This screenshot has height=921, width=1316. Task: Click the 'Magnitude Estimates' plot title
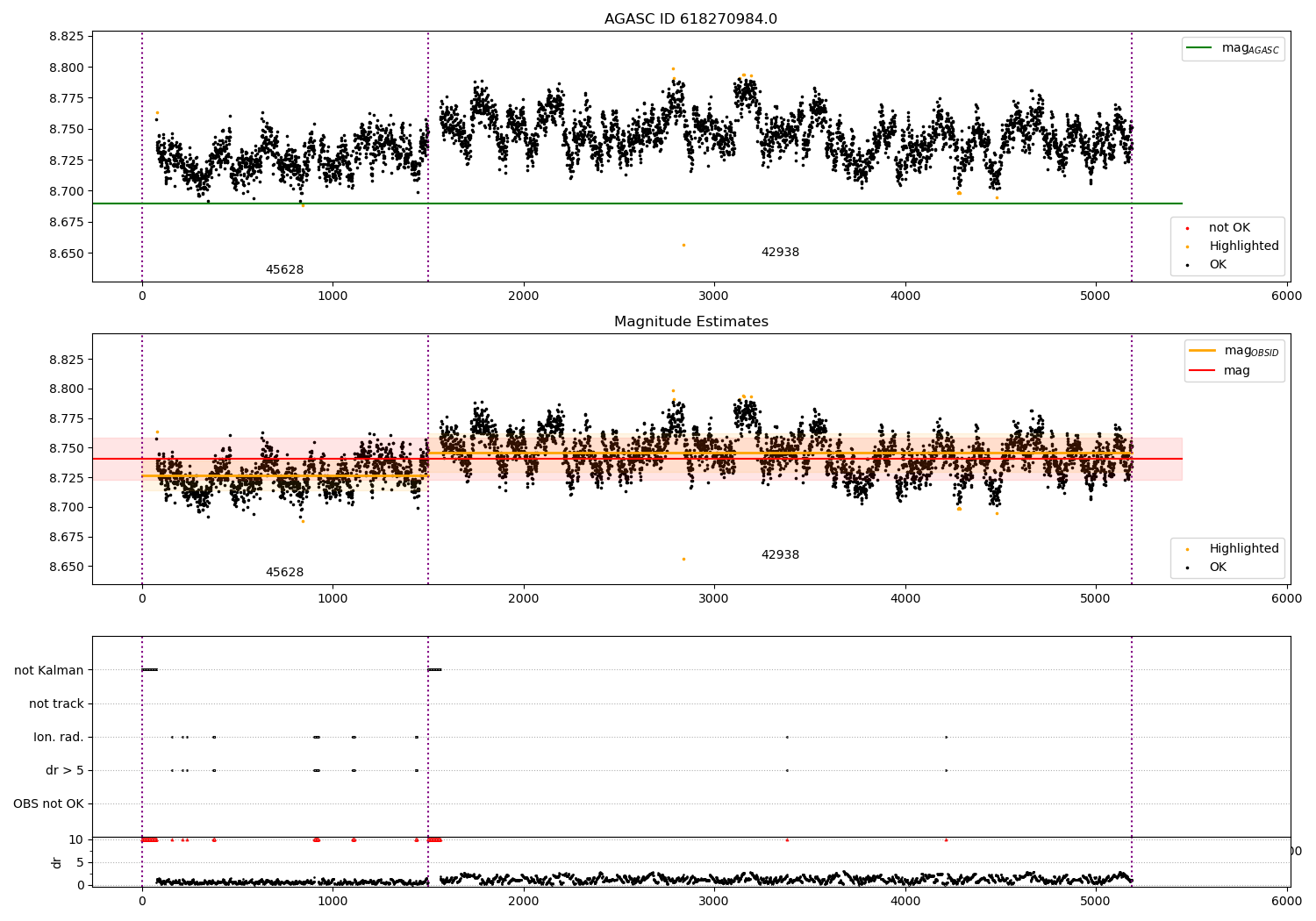click(x=690, y=322)
